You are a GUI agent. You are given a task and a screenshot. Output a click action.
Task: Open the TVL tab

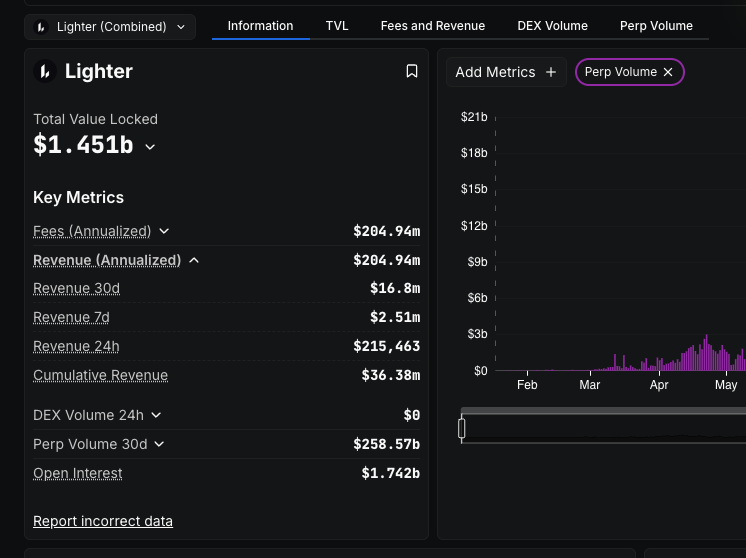click(337, 26)
